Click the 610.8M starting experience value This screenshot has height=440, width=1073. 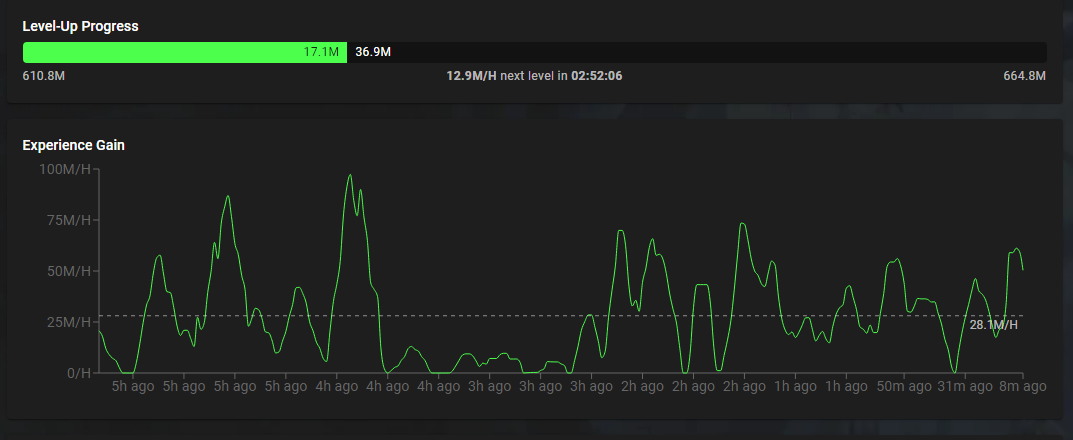(44, 76)
